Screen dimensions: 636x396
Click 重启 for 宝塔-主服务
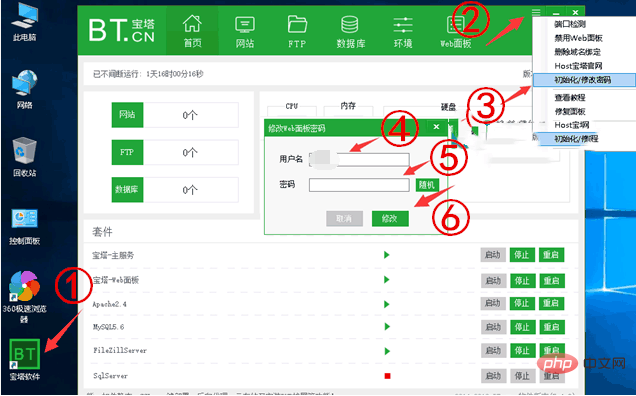tap(551, 255)
